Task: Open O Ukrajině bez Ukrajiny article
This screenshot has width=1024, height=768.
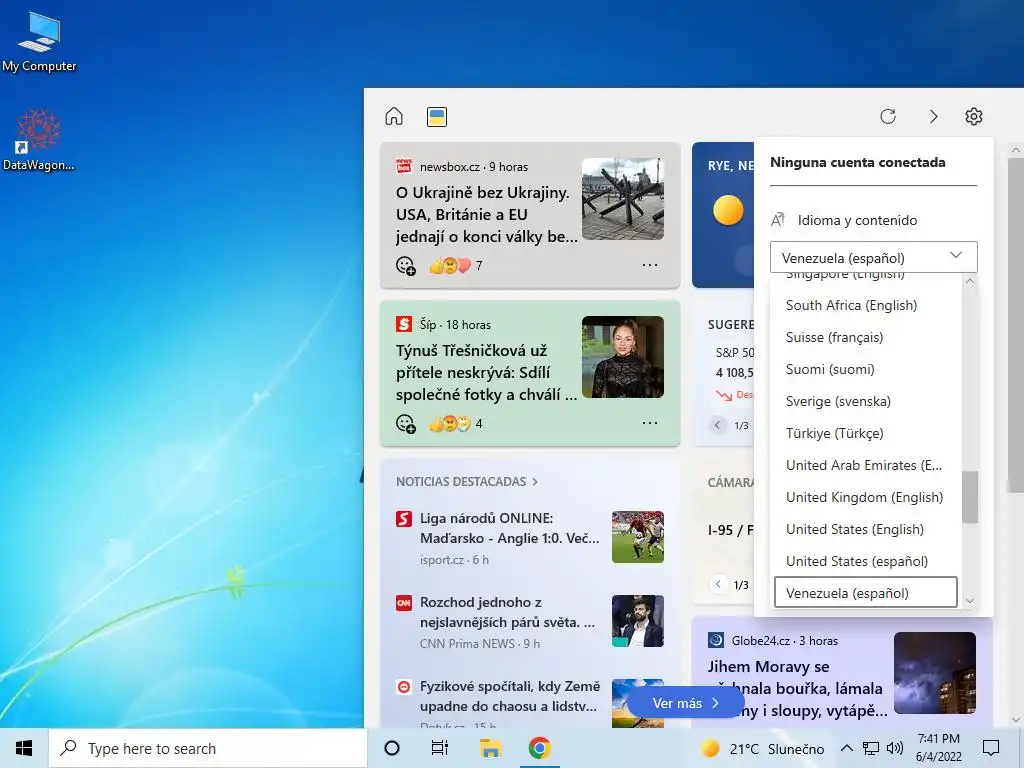Action: (x=487, y=214)
